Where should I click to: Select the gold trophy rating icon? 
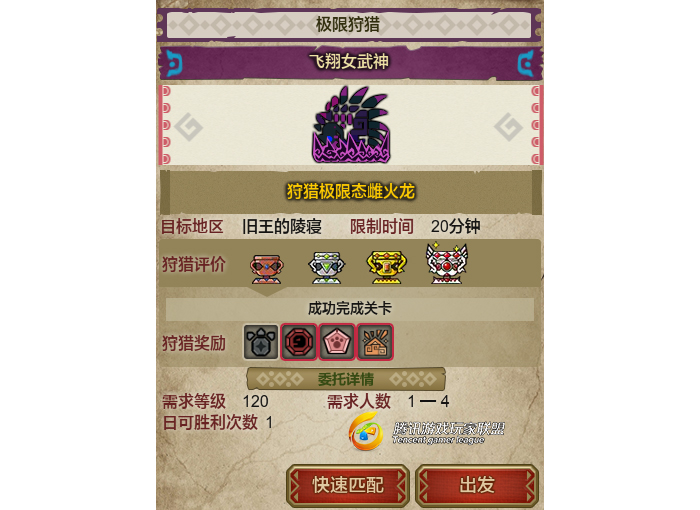386,267
